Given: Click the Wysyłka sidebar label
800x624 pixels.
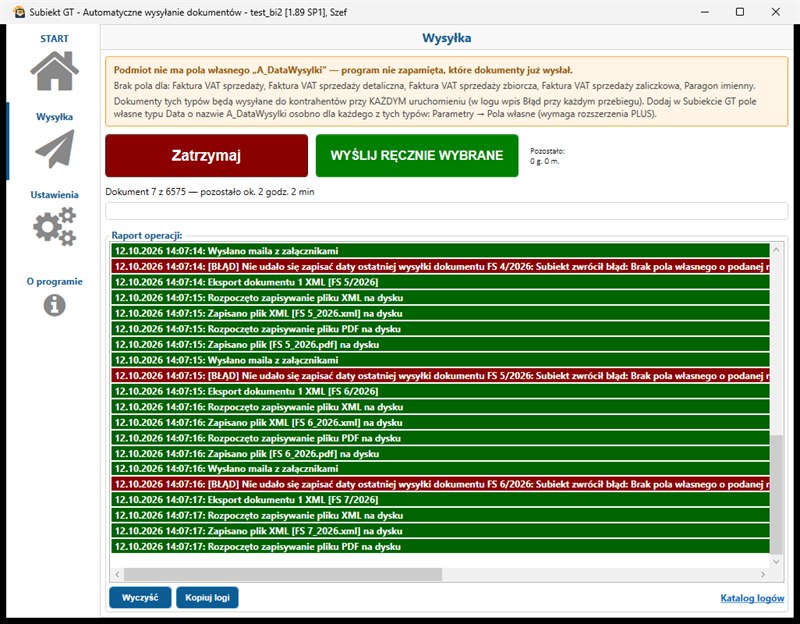Looking at the screenshot, I should [x=55, y=117].
